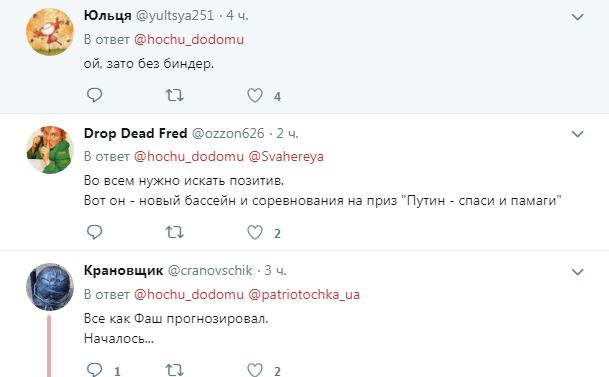Open Юльця's profile avatar

(x=50, y=32)
